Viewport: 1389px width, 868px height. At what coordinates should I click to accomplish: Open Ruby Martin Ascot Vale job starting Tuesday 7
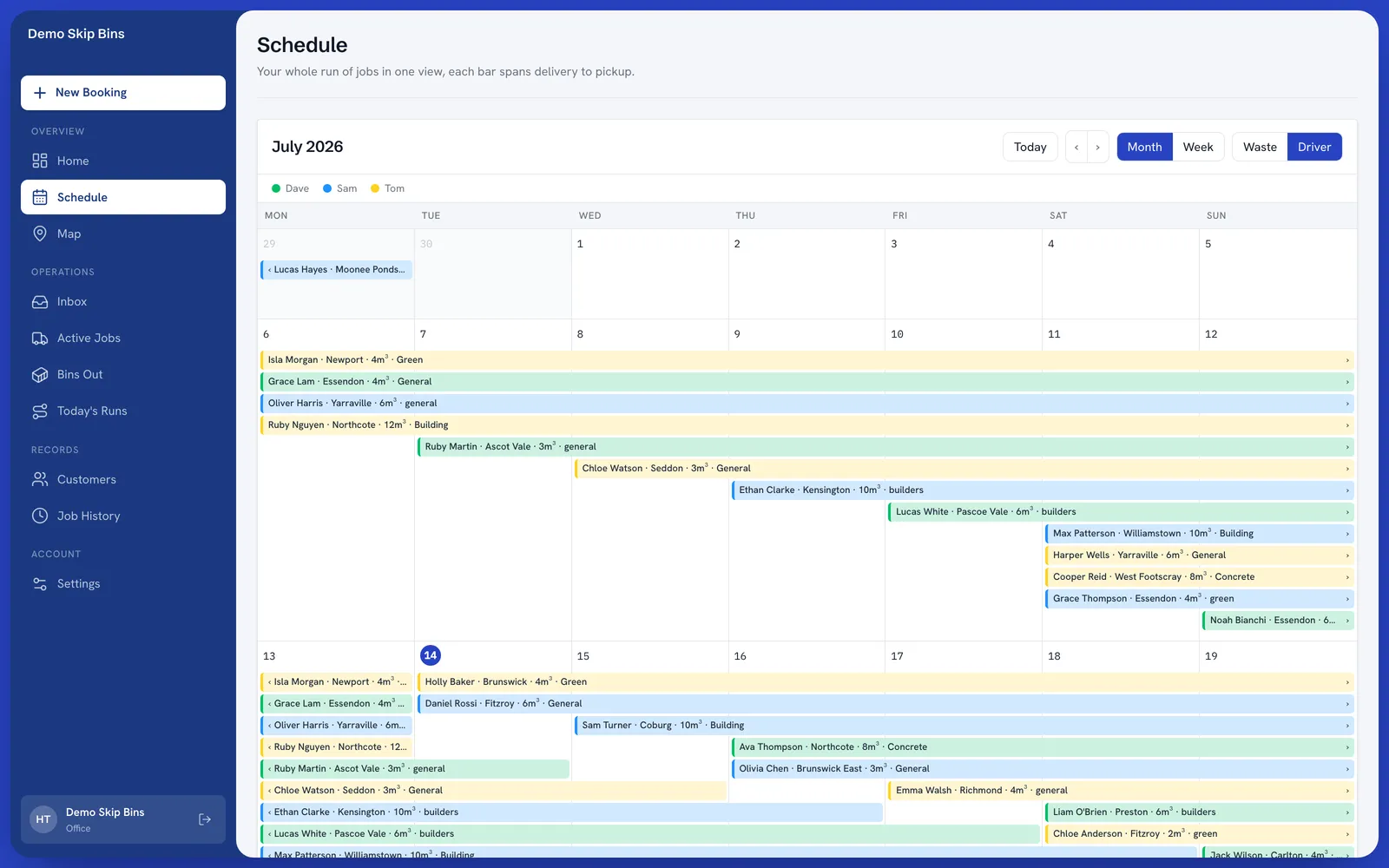885,446
